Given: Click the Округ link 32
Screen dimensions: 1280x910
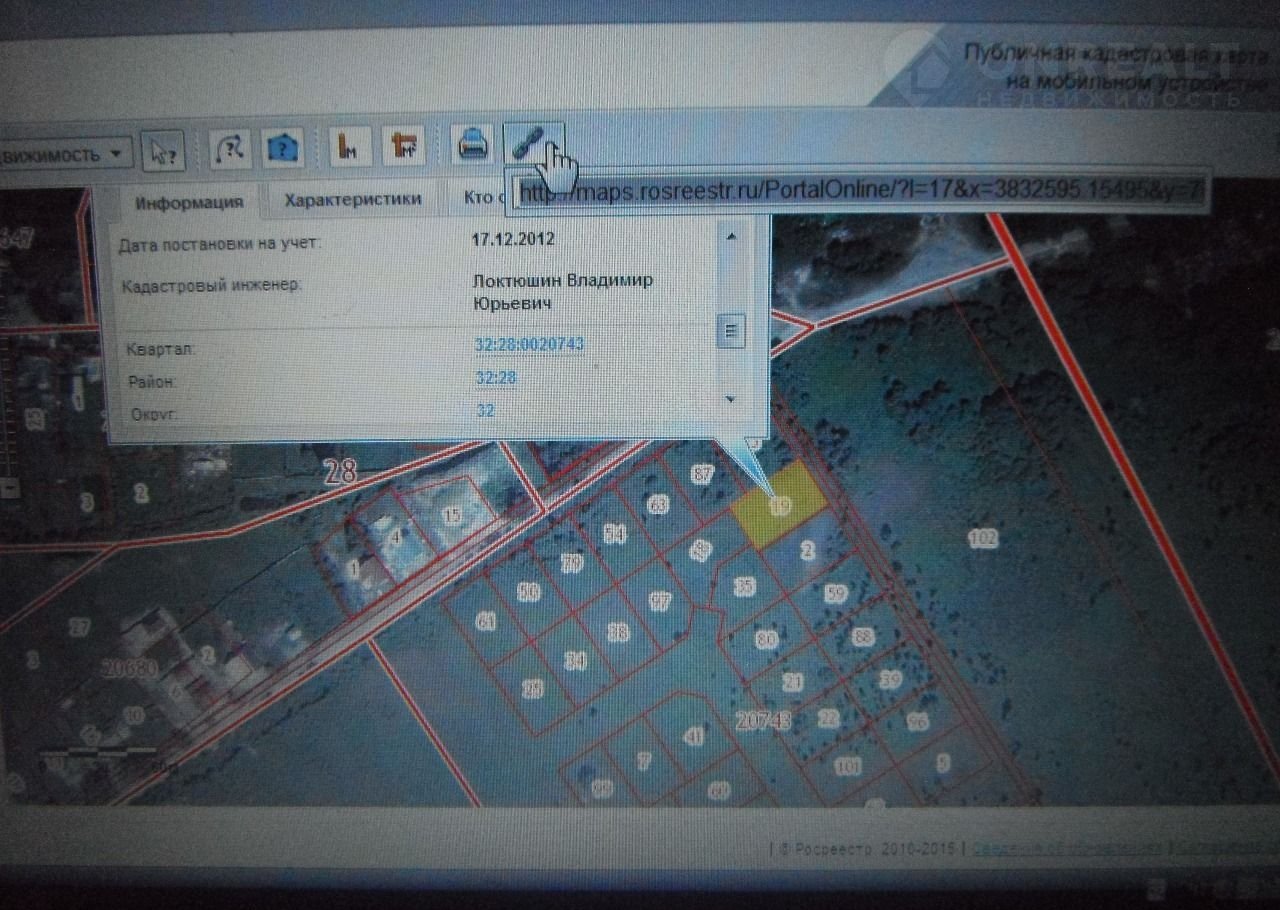Looking at the screenshot, I should click(485, 411).
